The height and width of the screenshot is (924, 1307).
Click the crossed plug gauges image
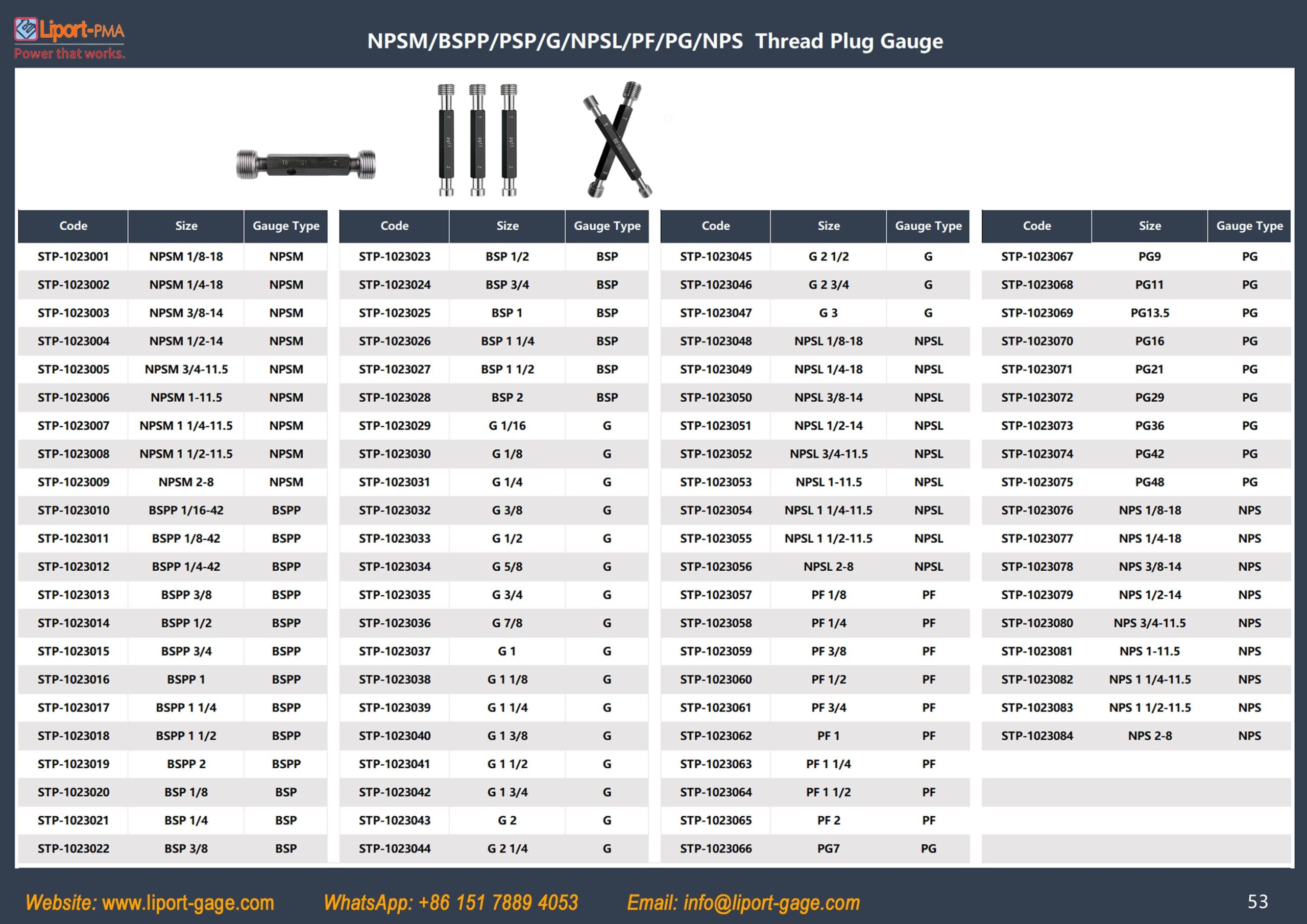point(618,139)
